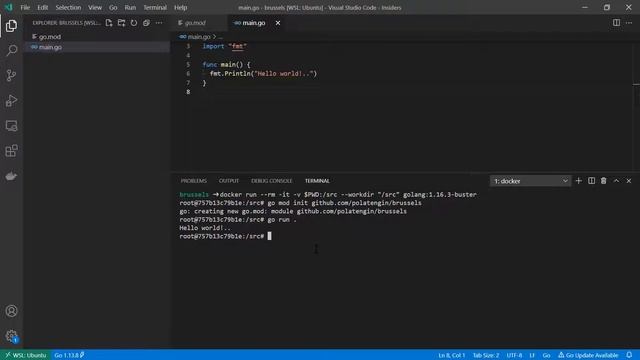
Task: Collapse folders in Explorer
Action: tap(146, 23)
